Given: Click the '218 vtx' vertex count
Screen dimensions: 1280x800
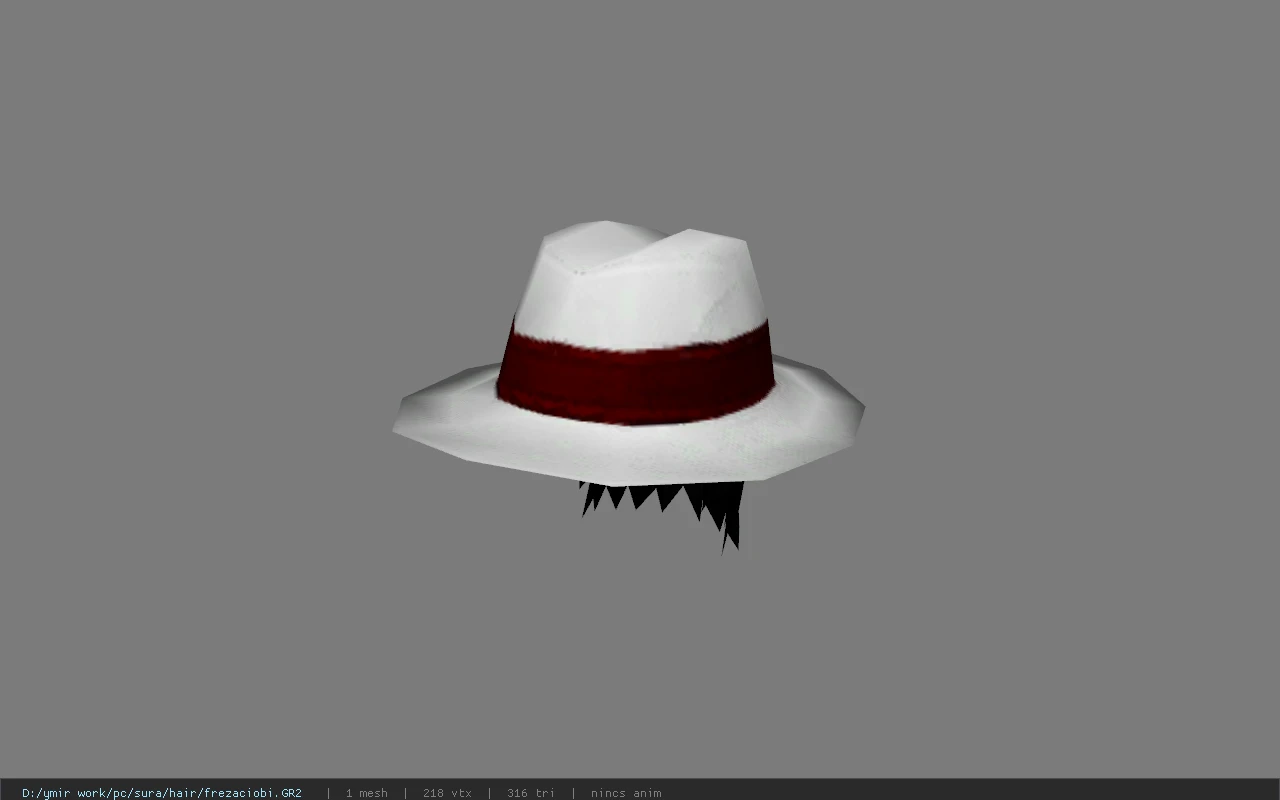Looking at the screenshot, I should click(447, 793).
